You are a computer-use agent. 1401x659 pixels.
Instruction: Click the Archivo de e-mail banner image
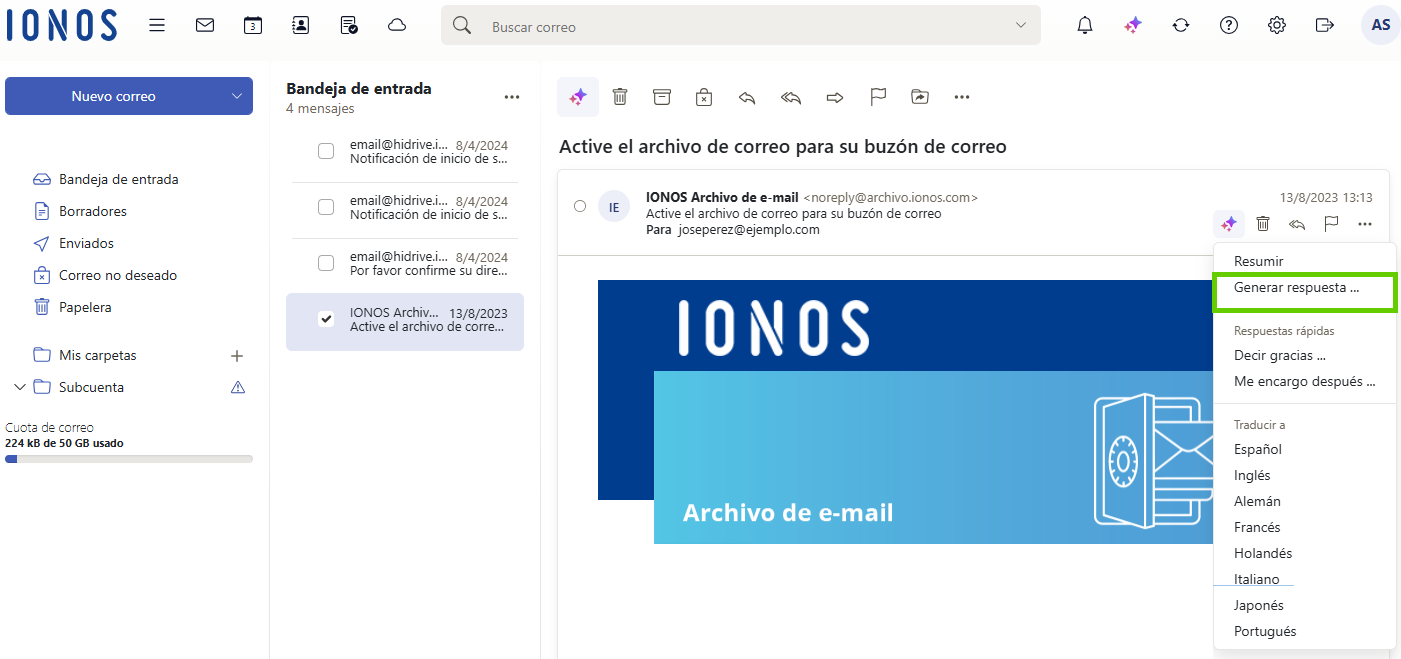(x=905, y=411)
